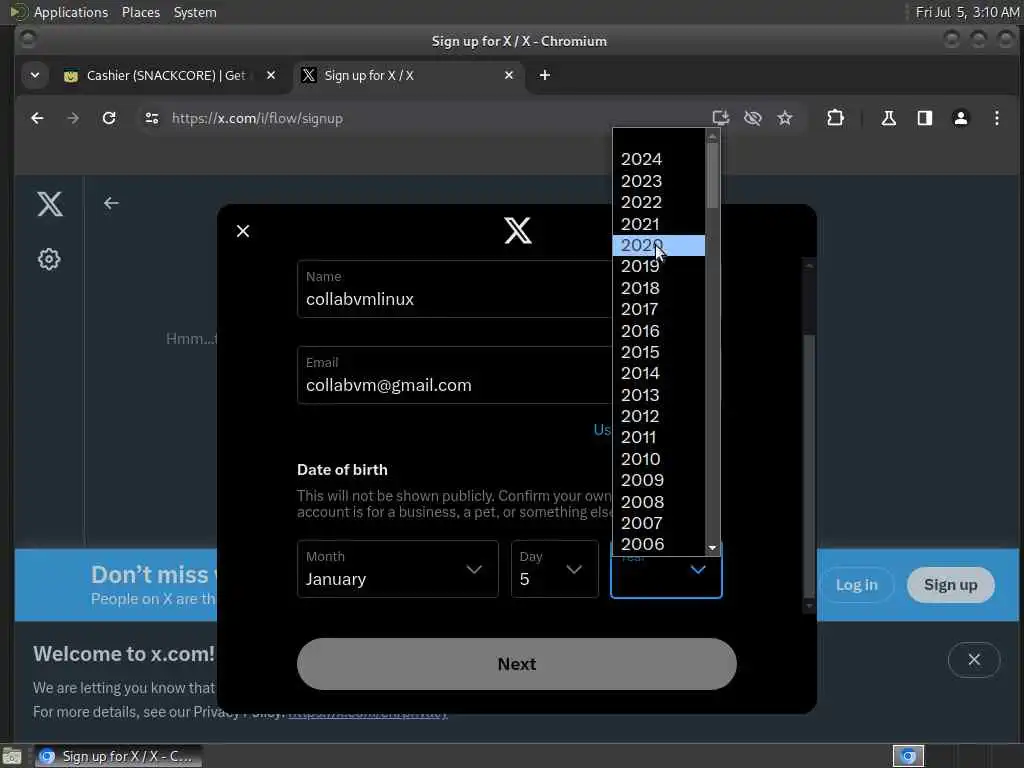This screenshot has height=768, width=1024.
Task: Click the Next button
Action: pyautogui.click(x=517, y=664)
